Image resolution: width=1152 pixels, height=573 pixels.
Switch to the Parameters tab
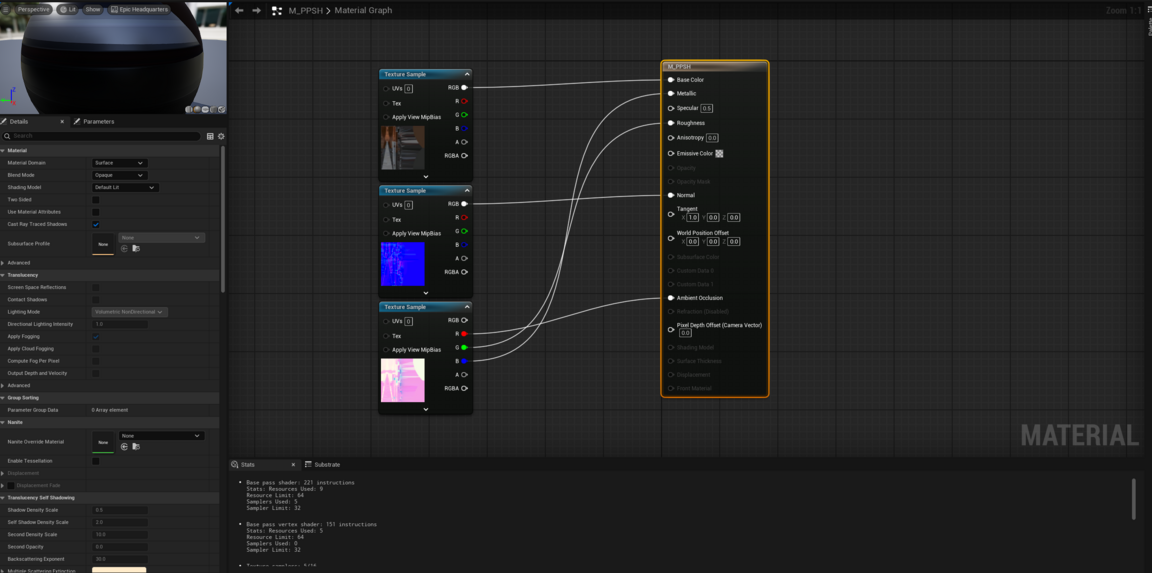(98, 122)
